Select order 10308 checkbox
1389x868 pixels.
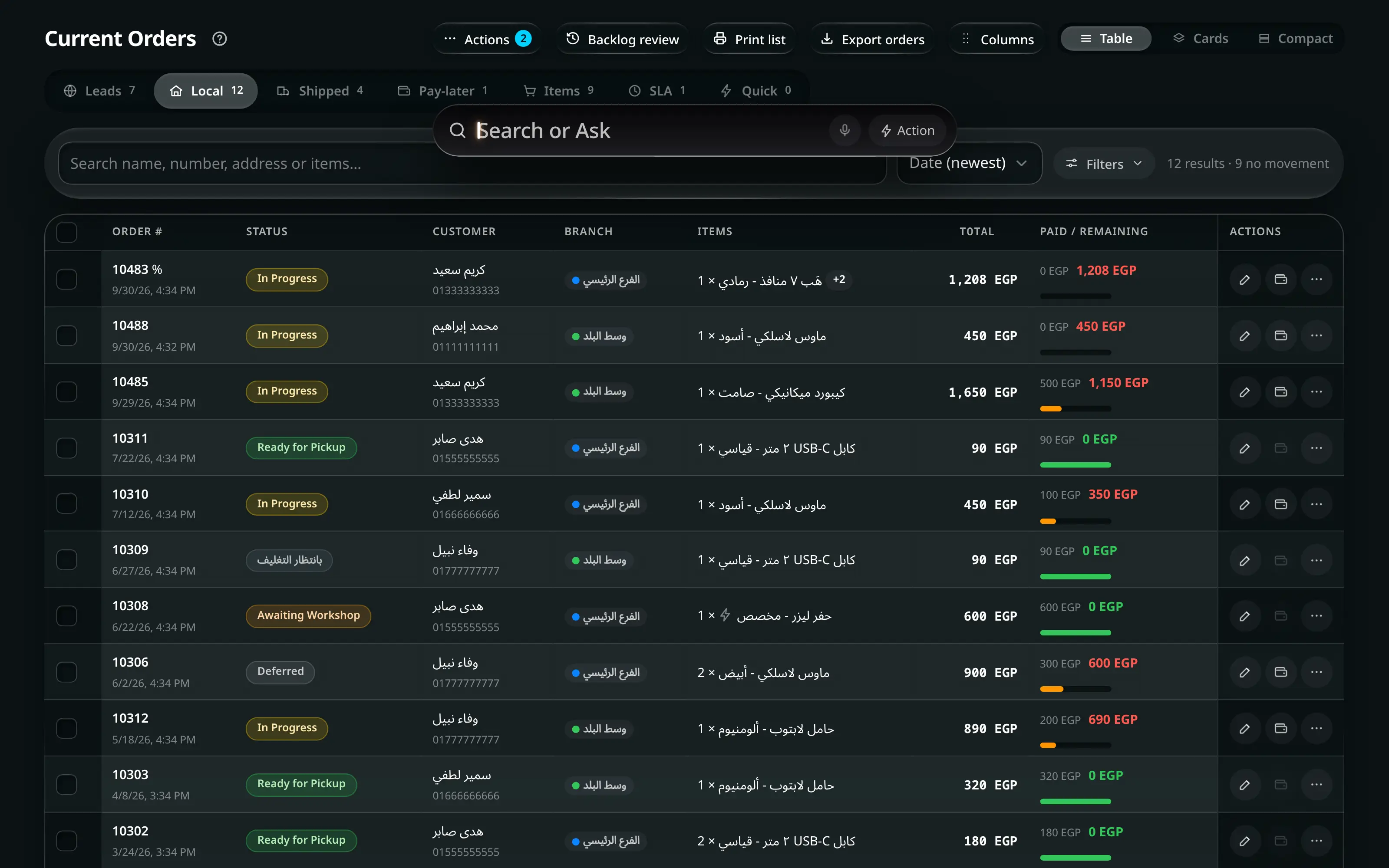tap(66, 616)
